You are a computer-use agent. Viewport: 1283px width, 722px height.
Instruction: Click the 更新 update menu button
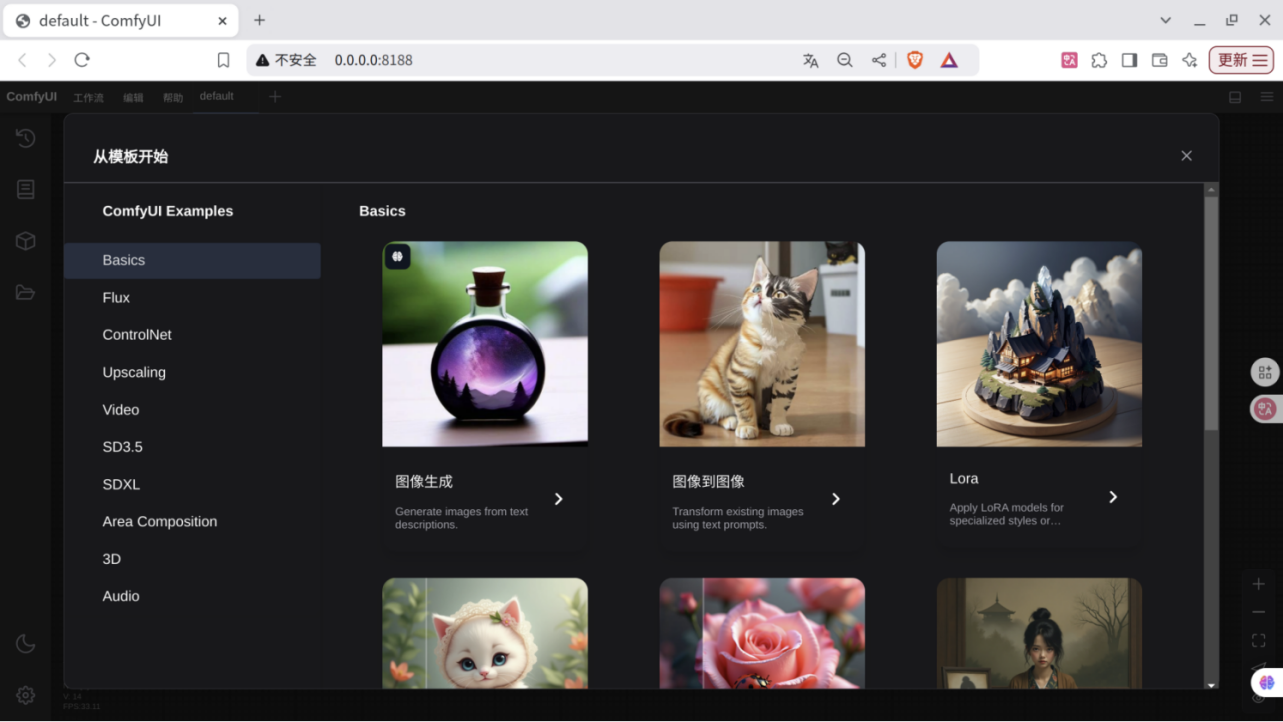(1241, 60)
